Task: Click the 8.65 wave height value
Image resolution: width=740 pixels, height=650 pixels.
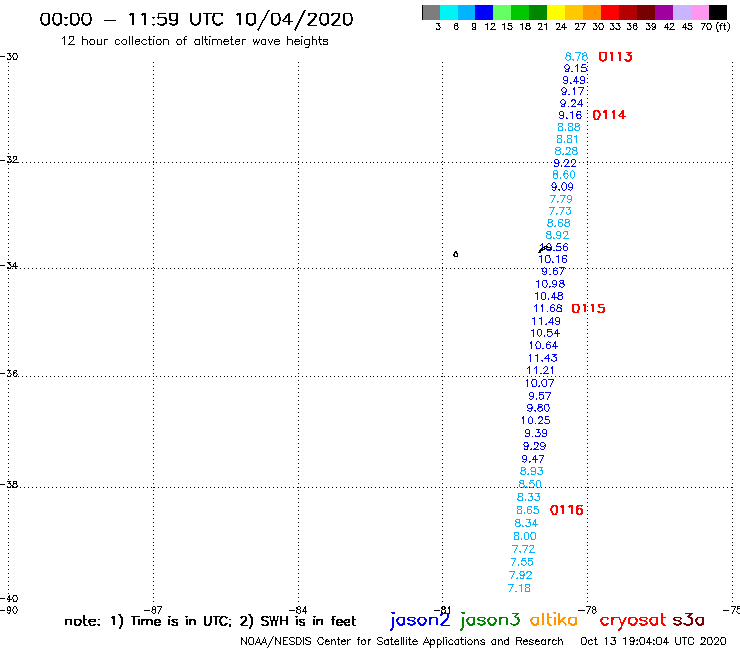Action: (x=528, y=511)
